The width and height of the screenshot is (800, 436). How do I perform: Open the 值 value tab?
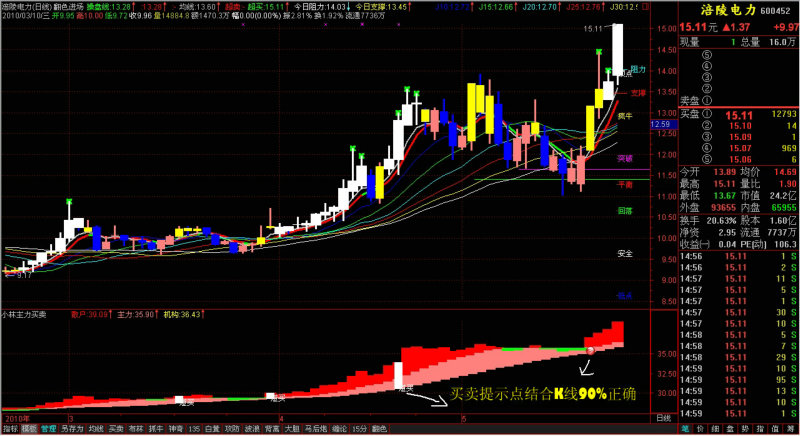click(775, 429)
